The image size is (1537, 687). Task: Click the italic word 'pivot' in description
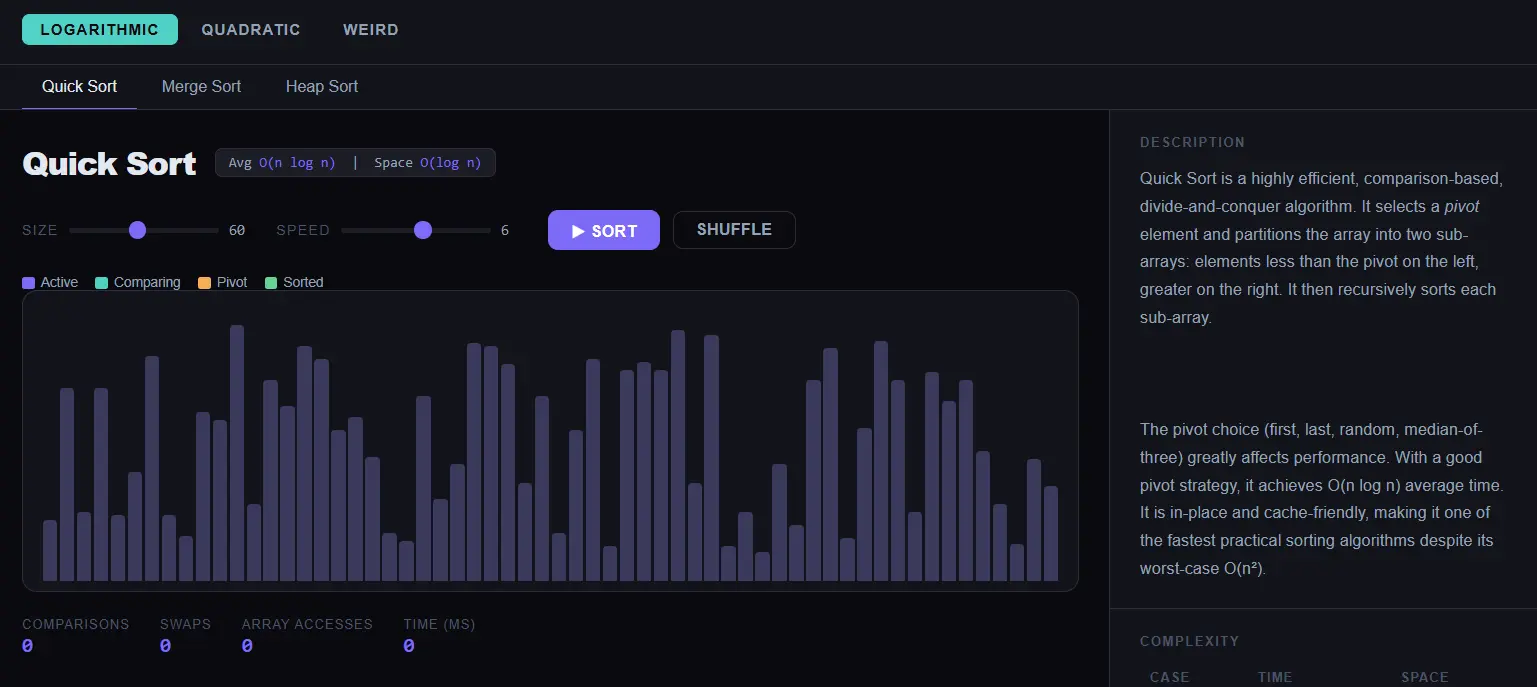(1462, 206)
